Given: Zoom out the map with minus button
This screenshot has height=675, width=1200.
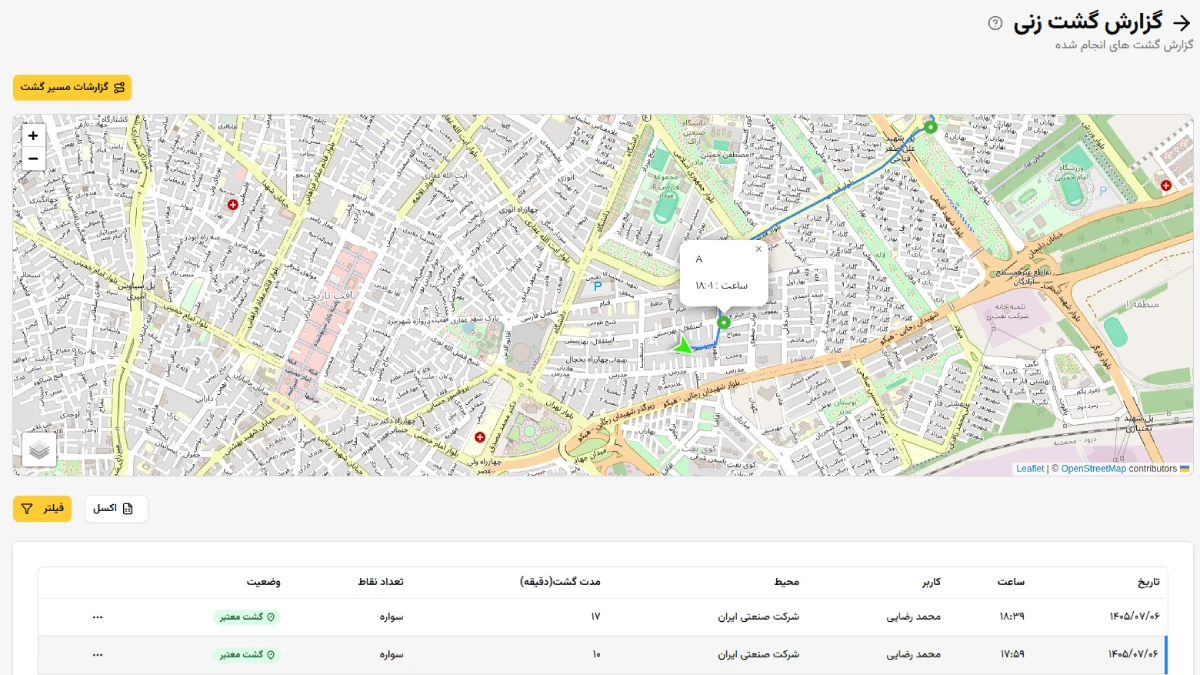Looking at the screenshot, I should click(x=33, y=159).
